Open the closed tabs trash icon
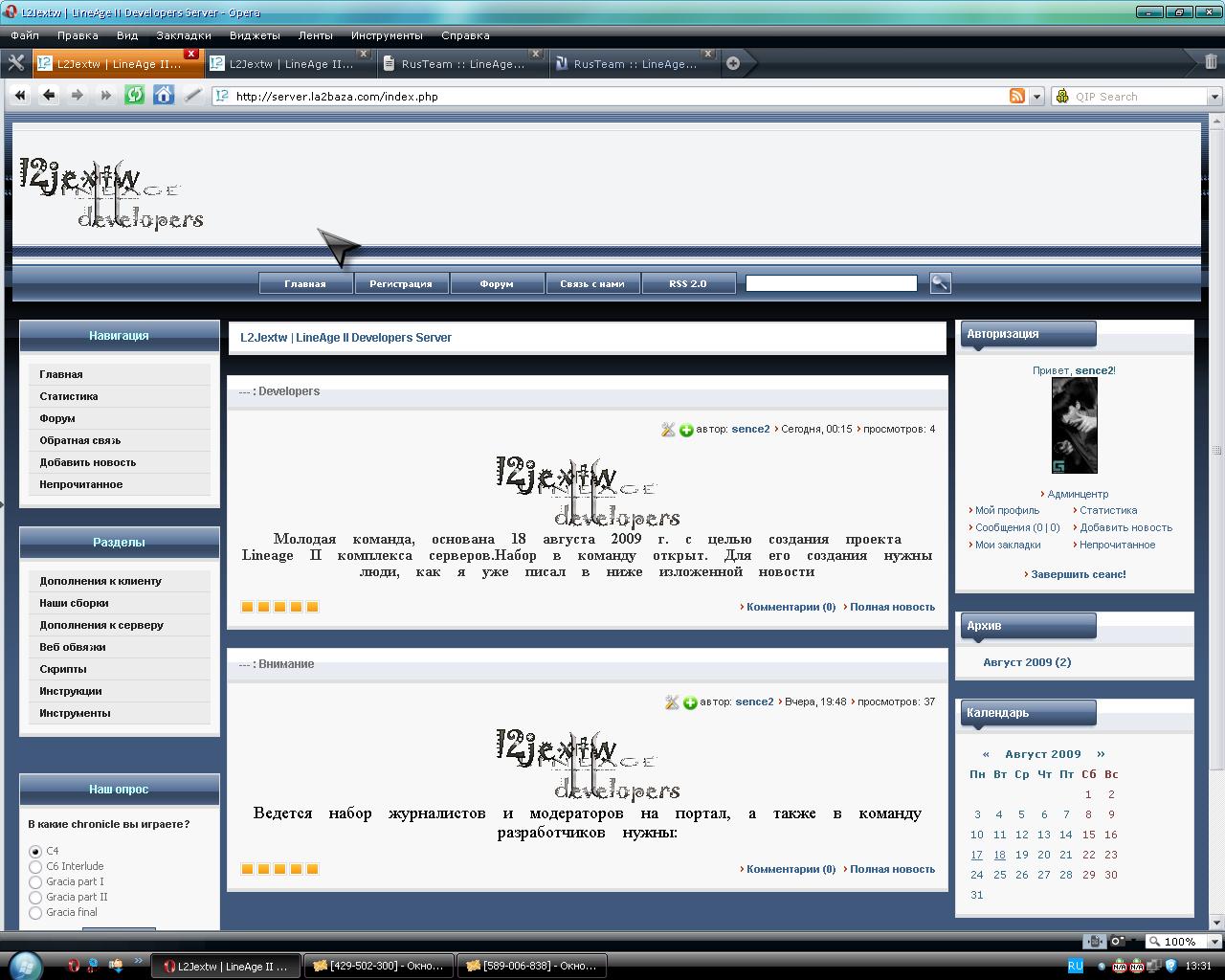Screen dimensions: 1225x980 click(1211, 62)
